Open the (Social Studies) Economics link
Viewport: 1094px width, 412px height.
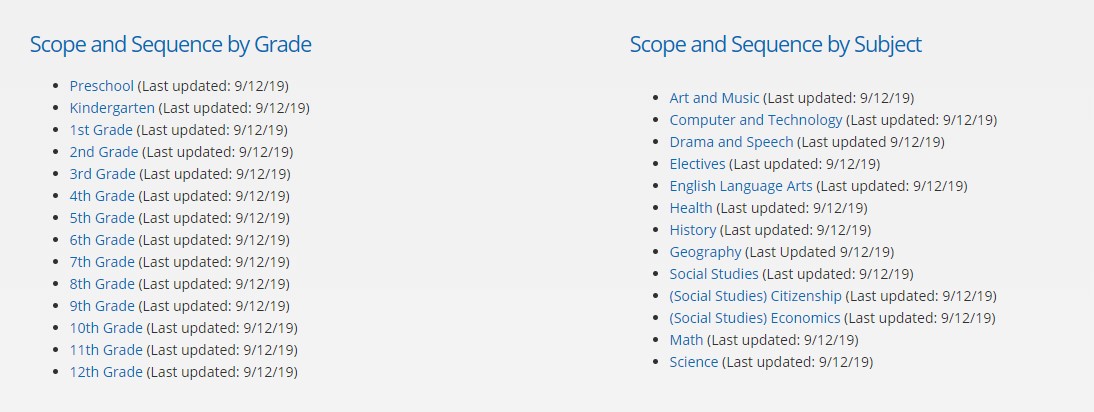pyautogui.click(x=755, y=318)
